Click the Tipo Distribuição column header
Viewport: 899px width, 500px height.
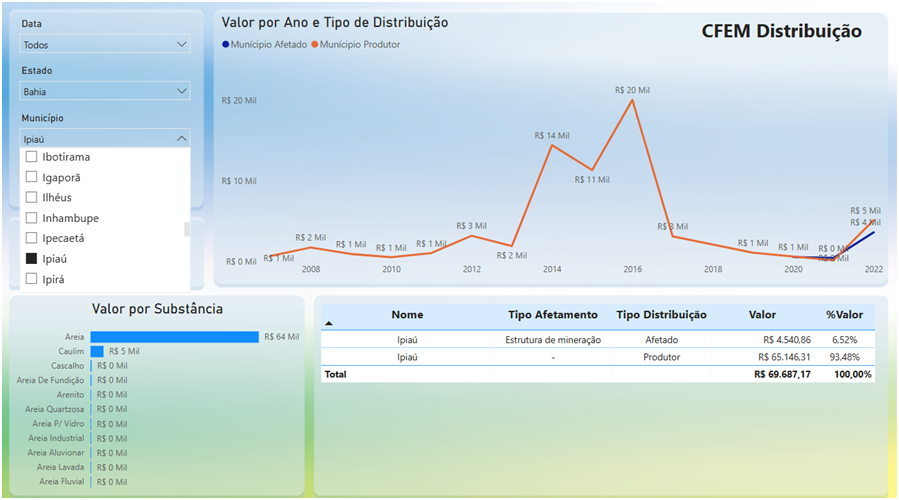[x=661, y=315]
